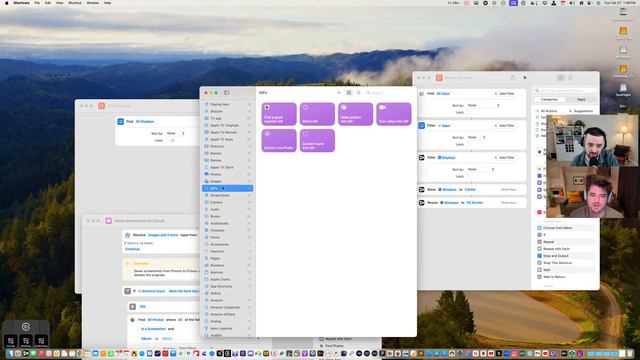
Task: Select the Podcasts folder in sidebar
Action: [228, 230]
